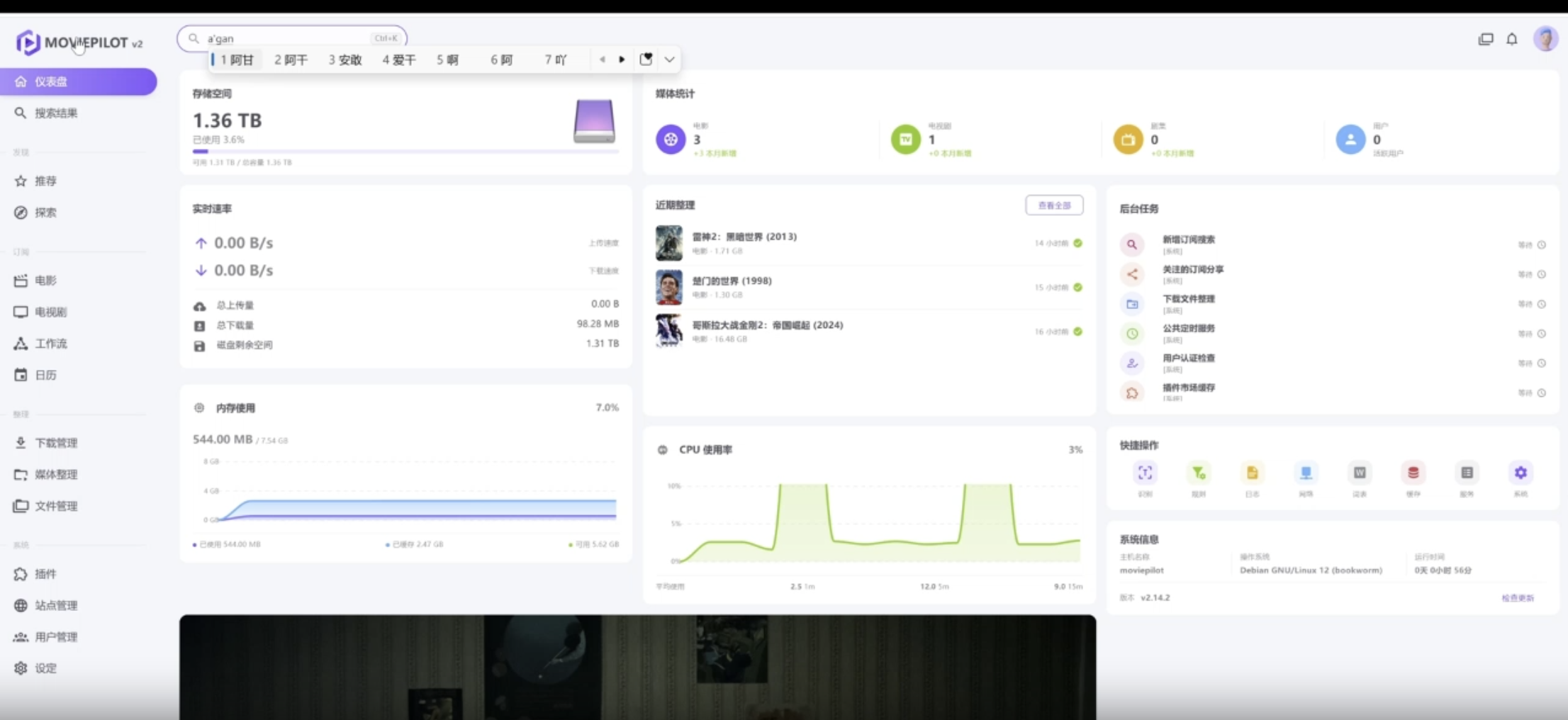The height and width of the screenshot is (720, 1568).
Task: Click the storage usage progress bar
Action: [405, 151]
